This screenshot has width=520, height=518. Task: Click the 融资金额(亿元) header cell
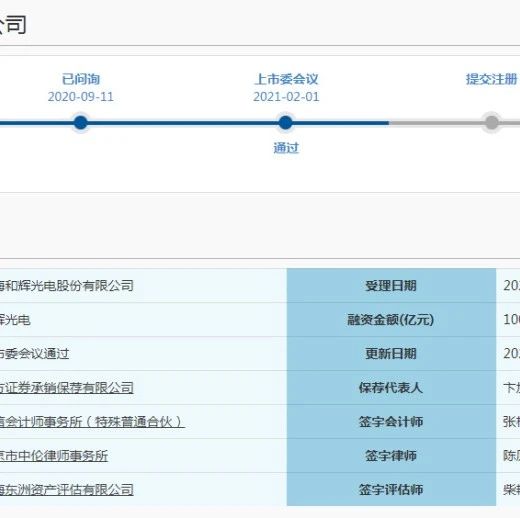391,320
